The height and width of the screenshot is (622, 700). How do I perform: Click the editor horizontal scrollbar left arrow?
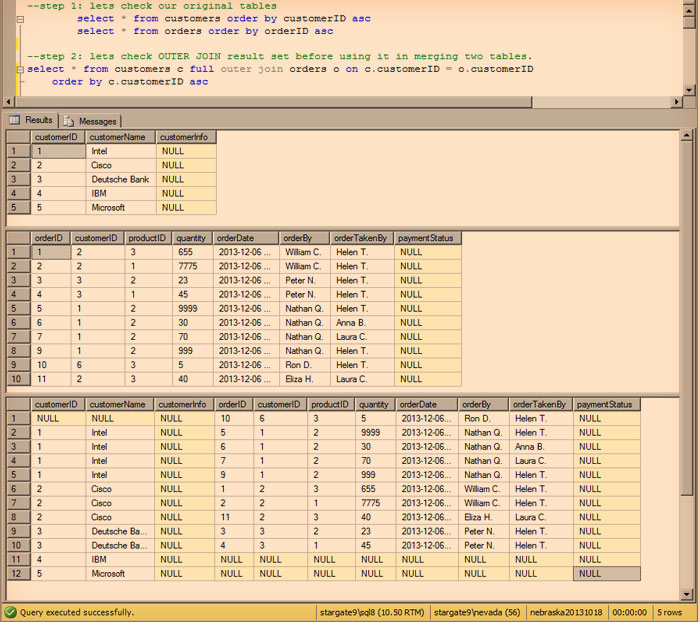(x=8, y=102)
